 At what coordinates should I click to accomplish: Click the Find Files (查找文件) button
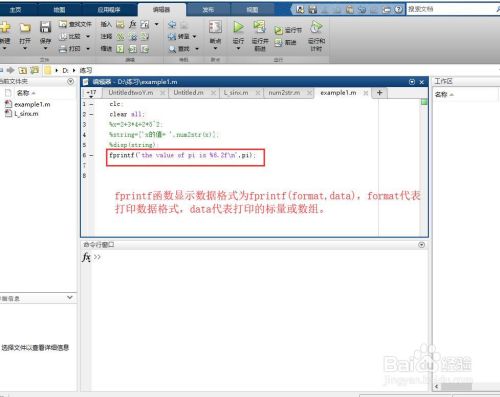(x=75, y=24)
